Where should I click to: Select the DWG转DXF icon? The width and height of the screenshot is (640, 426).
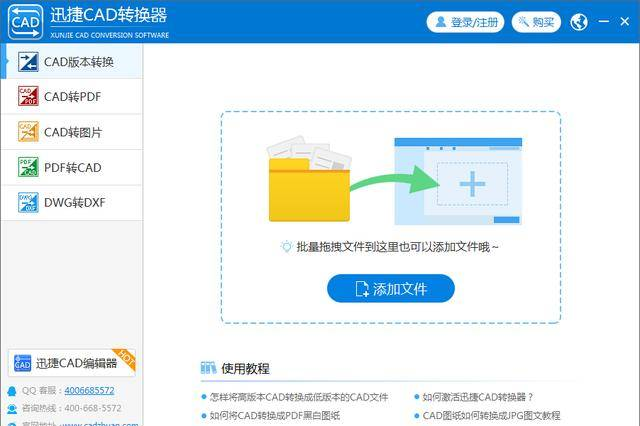[x=28, y=202]
